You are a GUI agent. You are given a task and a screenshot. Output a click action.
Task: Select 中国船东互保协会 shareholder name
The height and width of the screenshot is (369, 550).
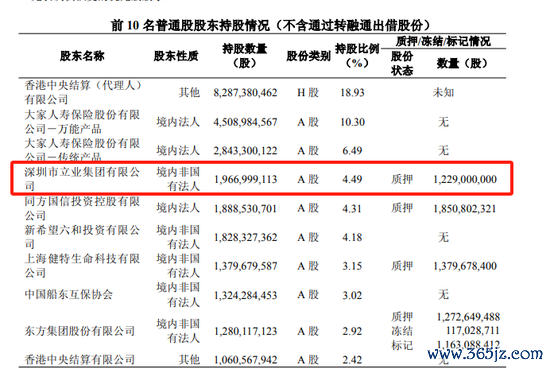click(x=69, y=294)
